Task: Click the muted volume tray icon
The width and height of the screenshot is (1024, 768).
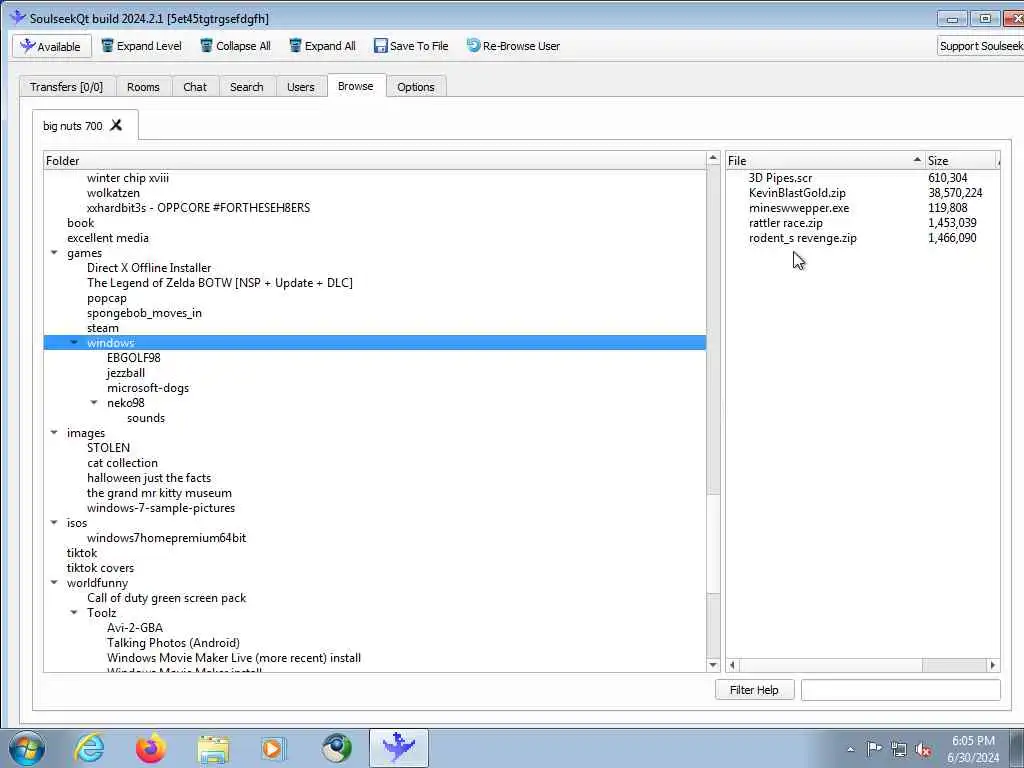Action: coord(923,749)
